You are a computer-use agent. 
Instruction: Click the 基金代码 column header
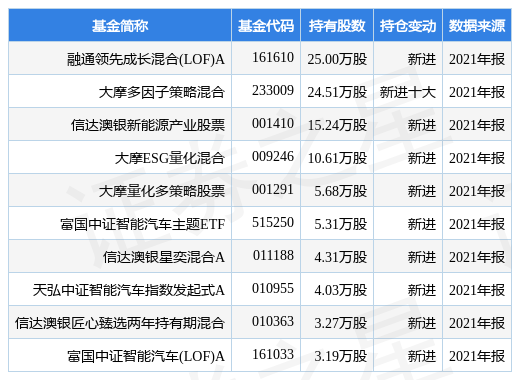[x=266, y=26]
